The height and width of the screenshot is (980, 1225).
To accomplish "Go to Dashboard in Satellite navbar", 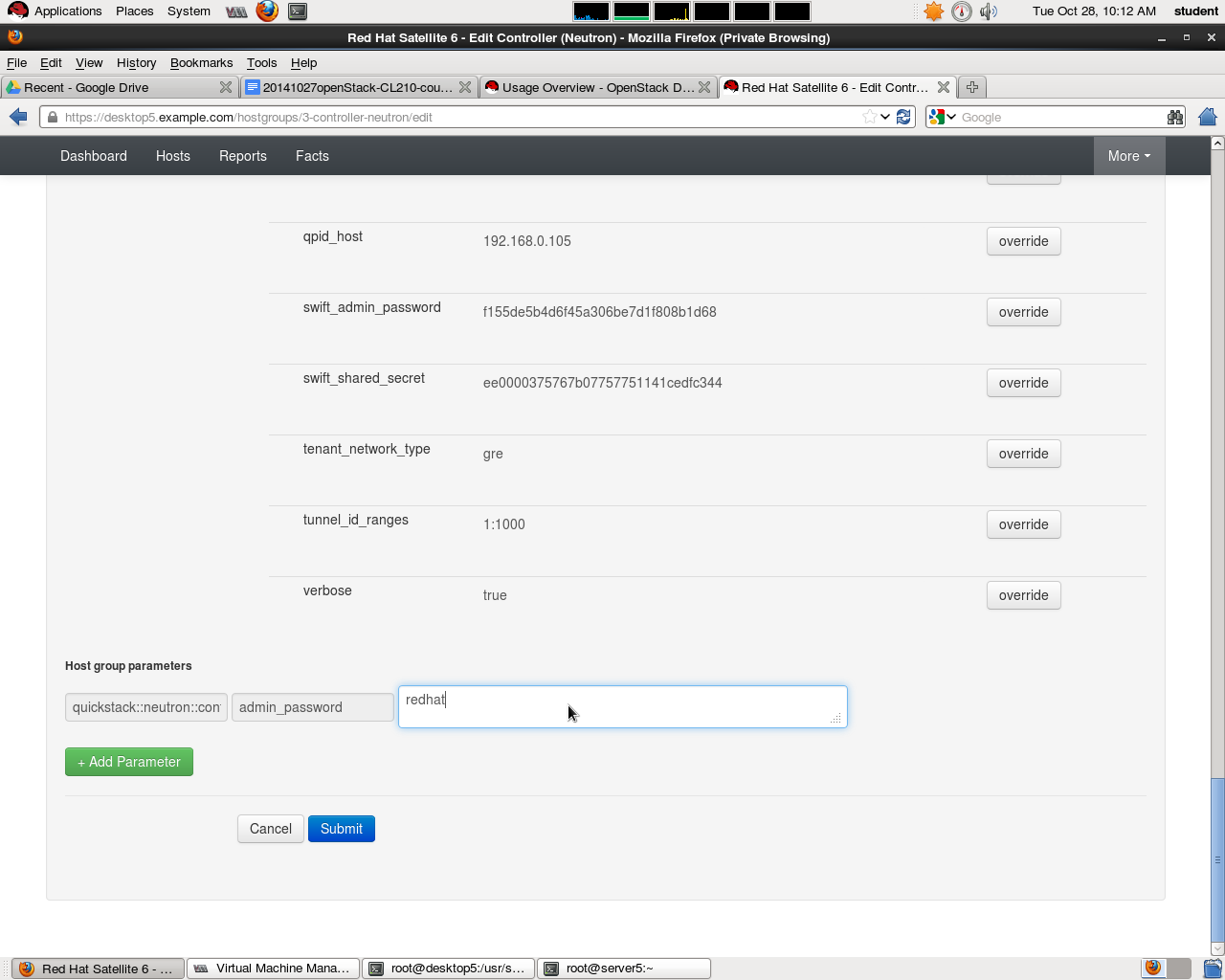I will 94,156.
